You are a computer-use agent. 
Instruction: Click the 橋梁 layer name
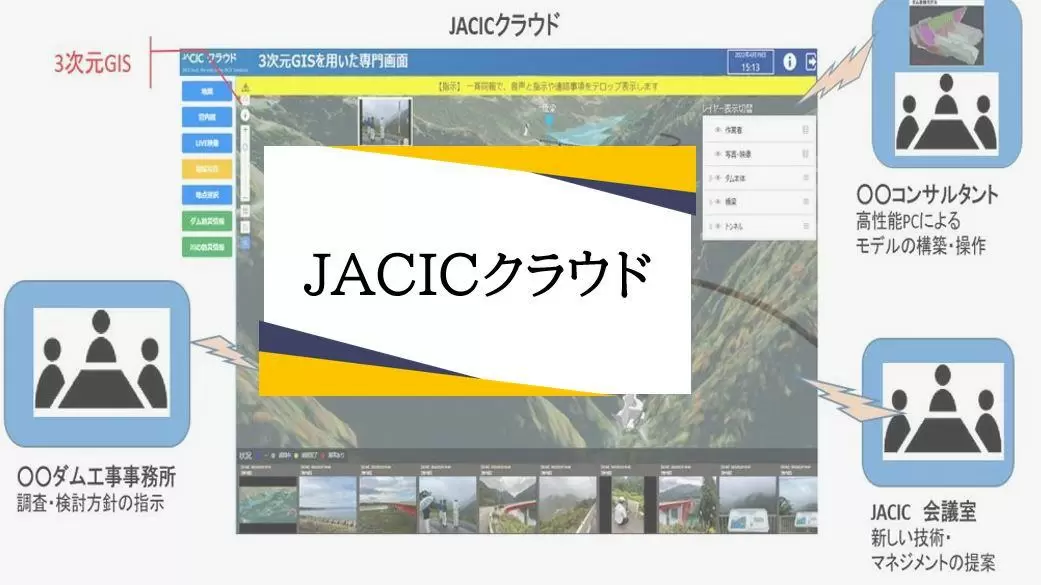731,202
